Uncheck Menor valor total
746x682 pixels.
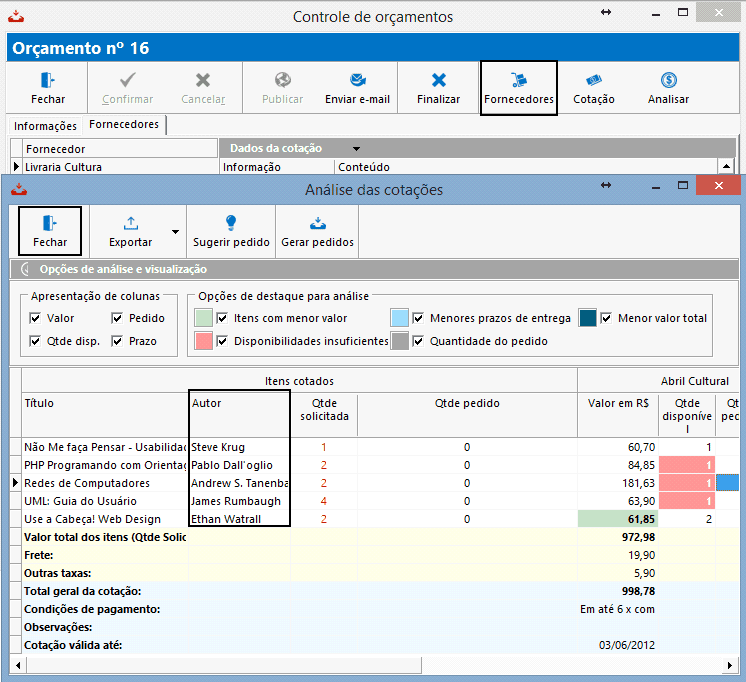click(606, 318)
